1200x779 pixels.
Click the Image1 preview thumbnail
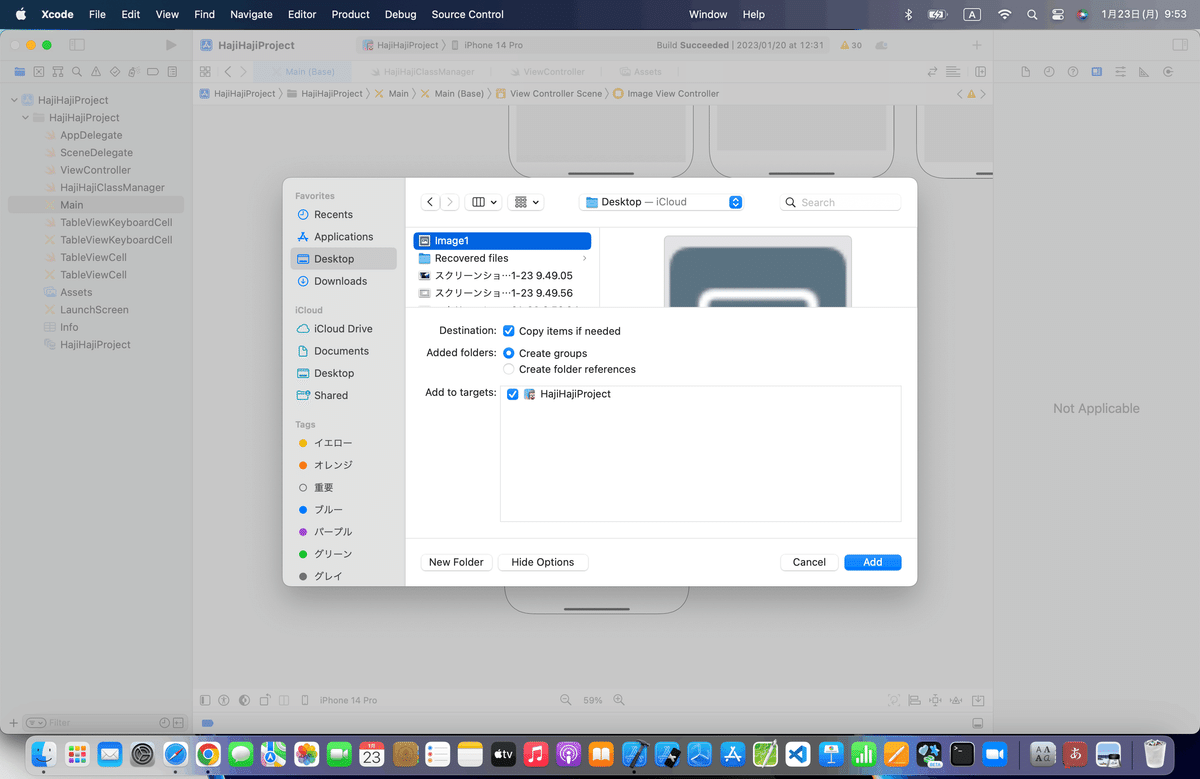pos(758,272)
